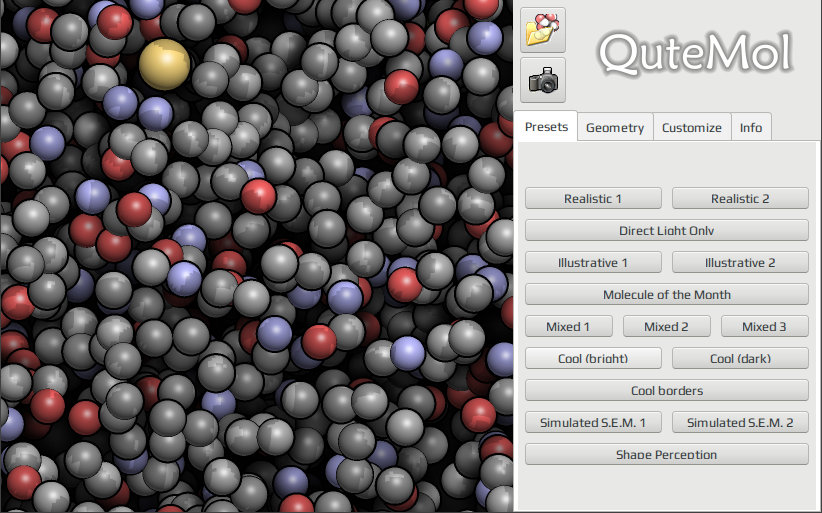This screenshot has height=513, width=822.
Task: Choose the Illustrative 2 preset
Action: (x=740, y=263)
